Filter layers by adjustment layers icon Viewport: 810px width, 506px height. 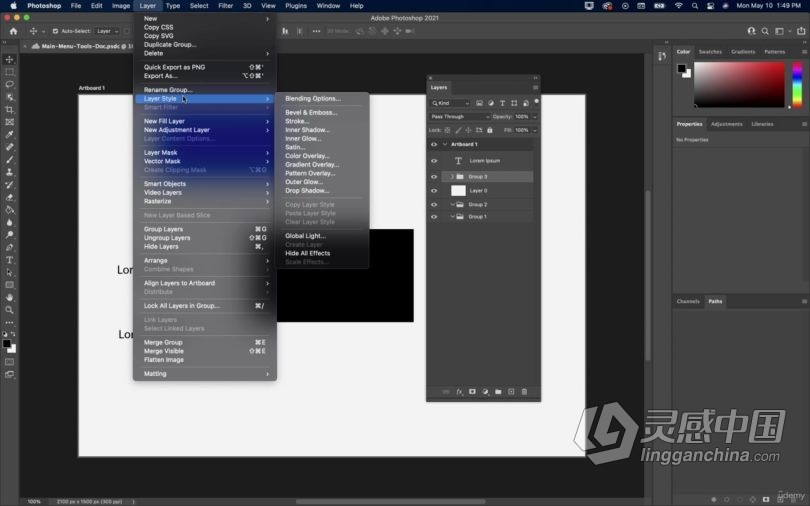(x=490, y=103)
